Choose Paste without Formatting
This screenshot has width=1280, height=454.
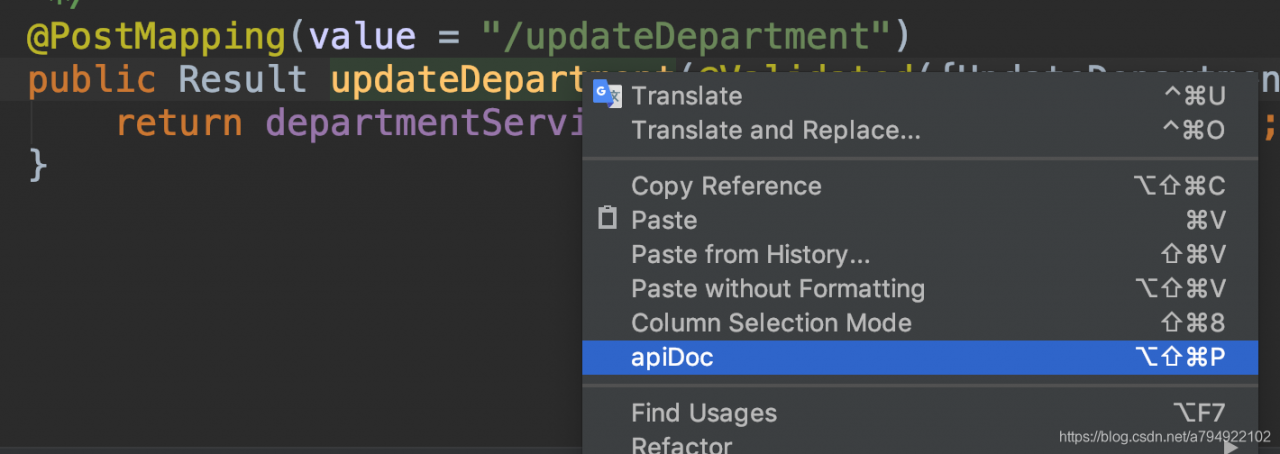click(x=920, y=289)
